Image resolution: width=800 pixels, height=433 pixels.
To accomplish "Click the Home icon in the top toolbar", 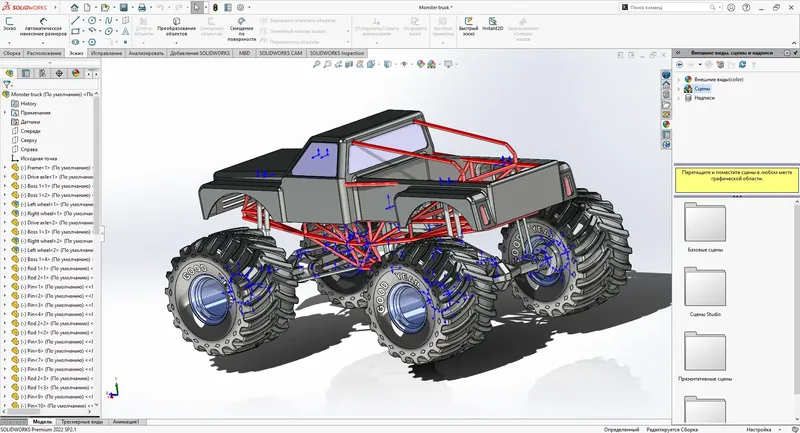I will coord(74,7).
